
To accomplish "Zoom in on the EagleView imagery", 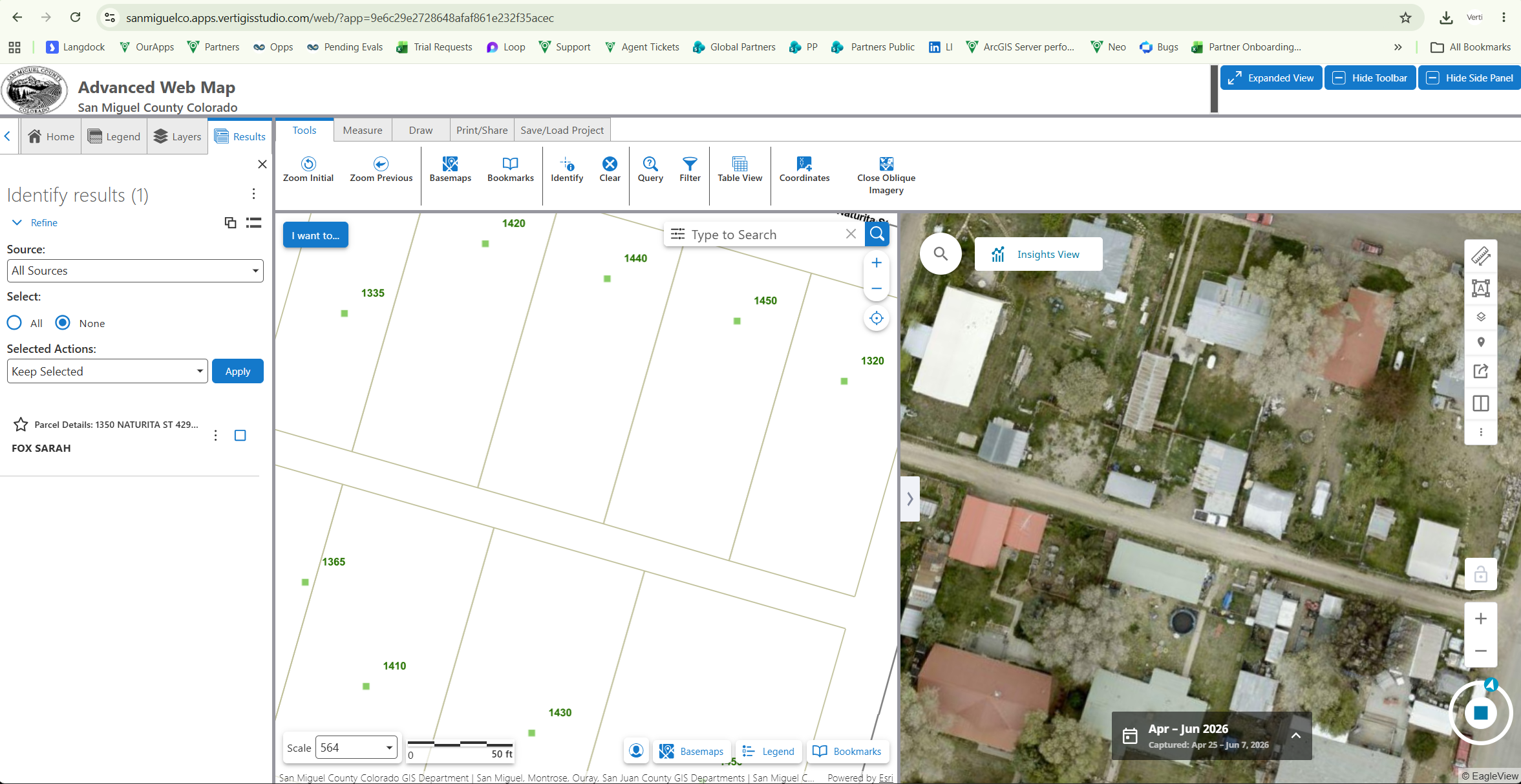I will tap(1481, 619).
